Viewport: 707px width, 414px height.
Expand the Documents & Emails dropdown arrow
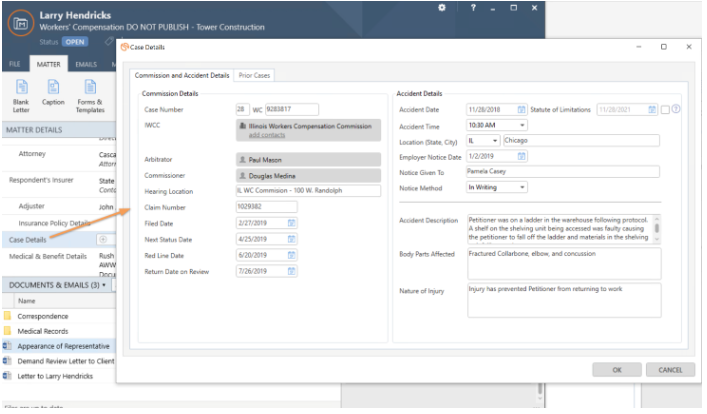104,285
